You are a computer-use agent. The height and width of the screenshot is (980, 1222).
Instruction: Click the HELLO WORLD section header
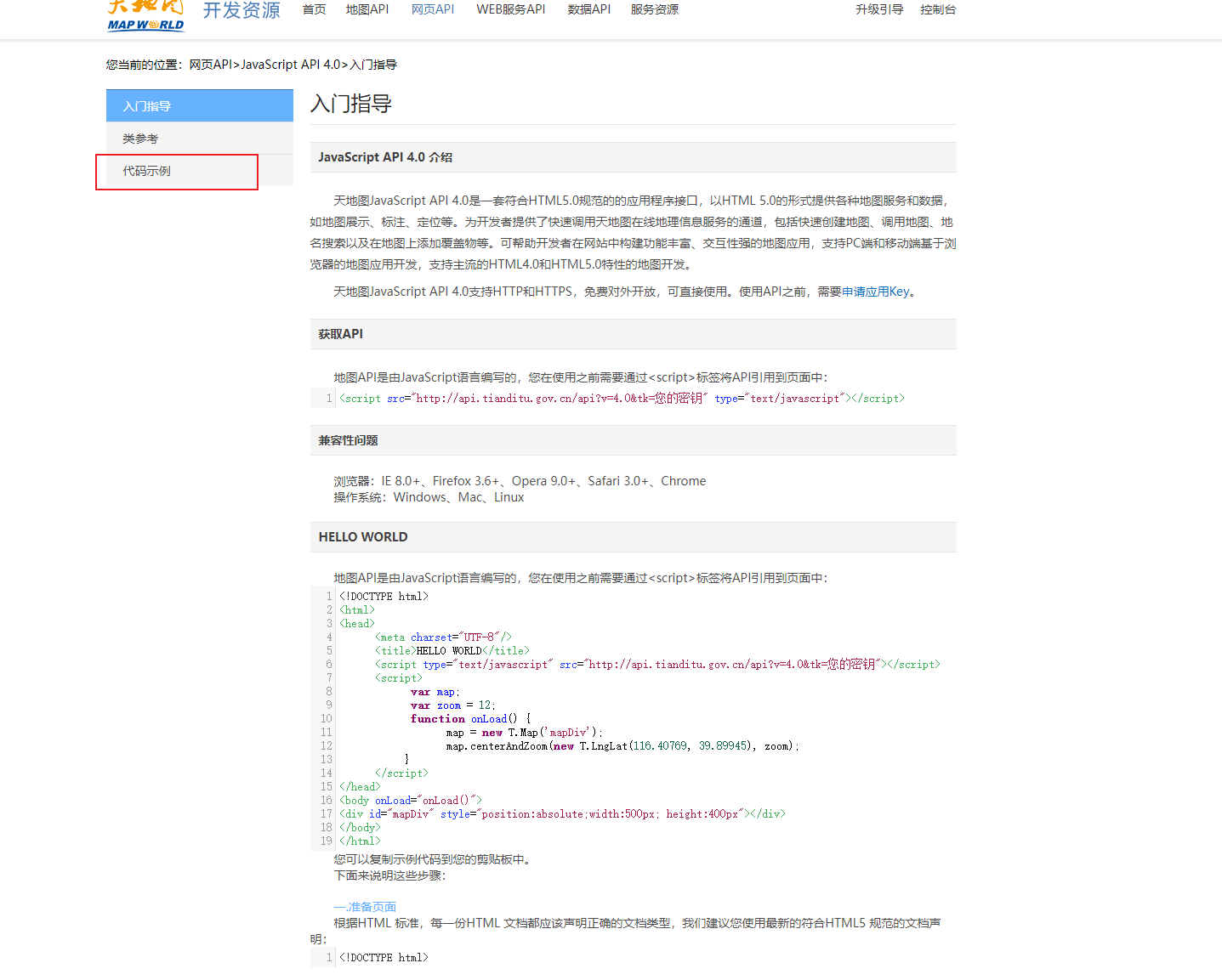click(634, 537)
